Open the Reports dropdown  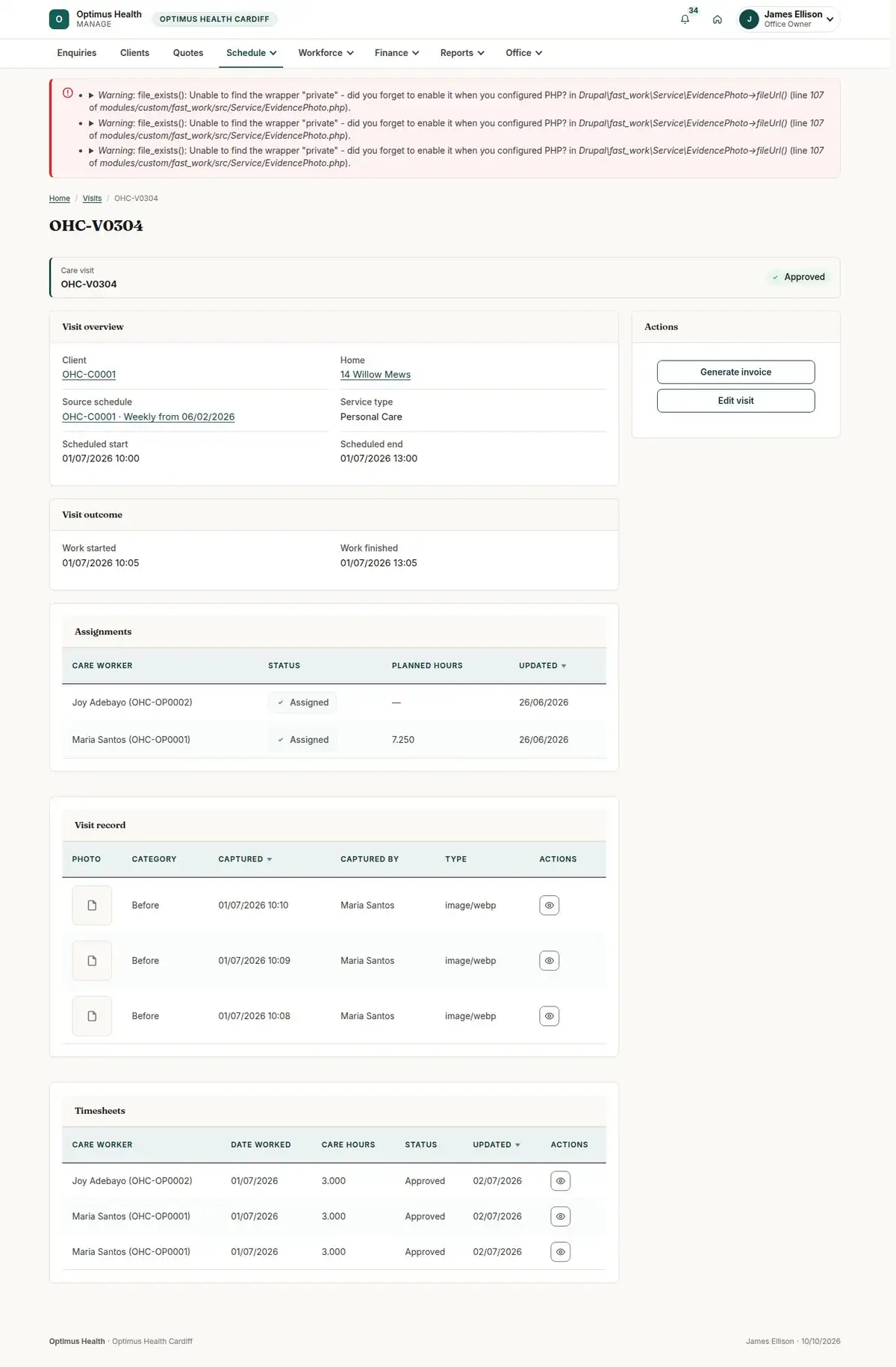coord(462,53)
